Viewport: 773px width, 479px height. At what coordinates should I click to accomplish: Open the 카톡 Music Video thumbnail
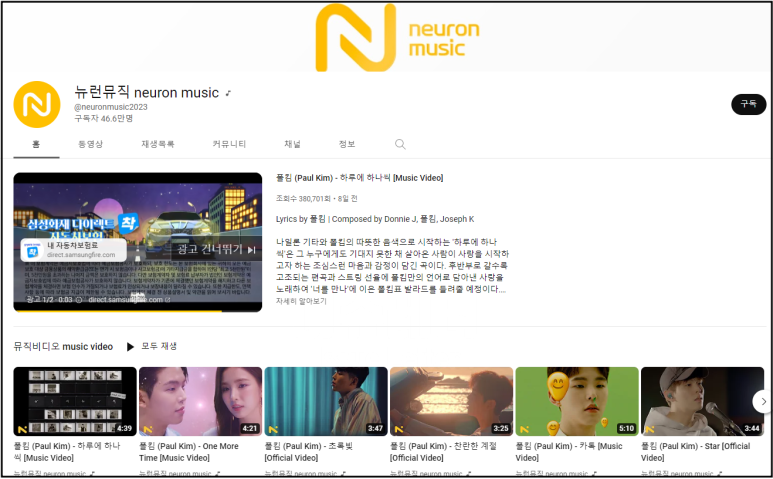coord(577,401)
